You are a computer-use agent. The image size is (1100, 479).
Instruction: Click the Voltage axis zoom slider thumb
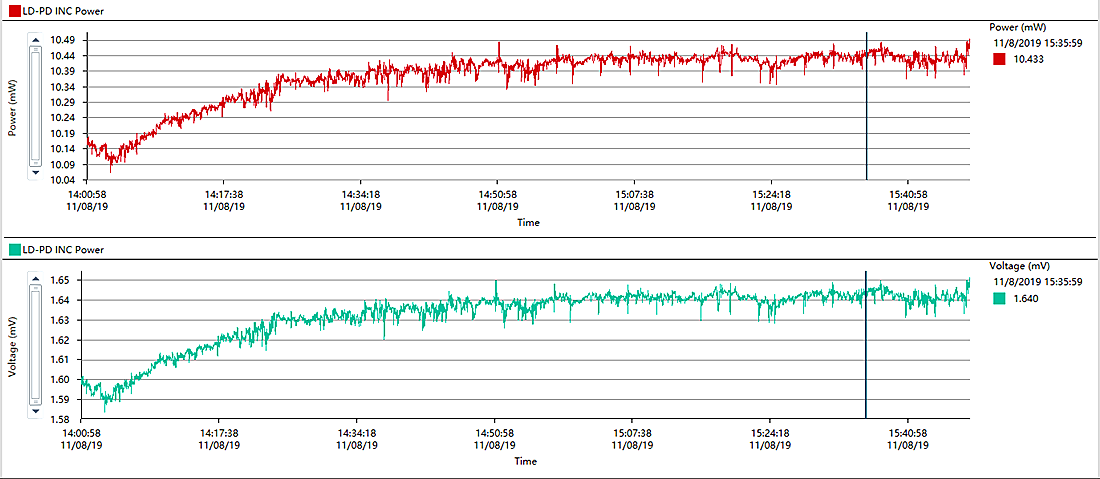tap(36, 345)
